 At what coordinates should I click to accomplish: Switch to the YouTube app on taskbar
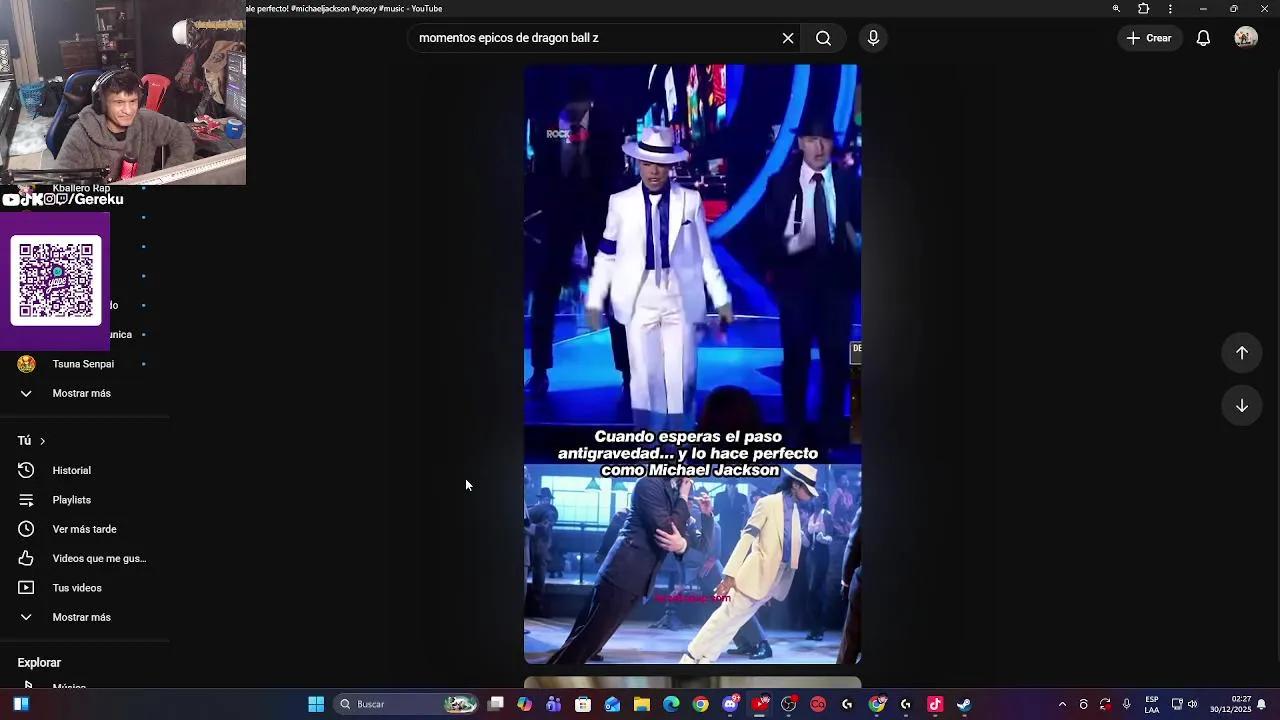point(760,704)
